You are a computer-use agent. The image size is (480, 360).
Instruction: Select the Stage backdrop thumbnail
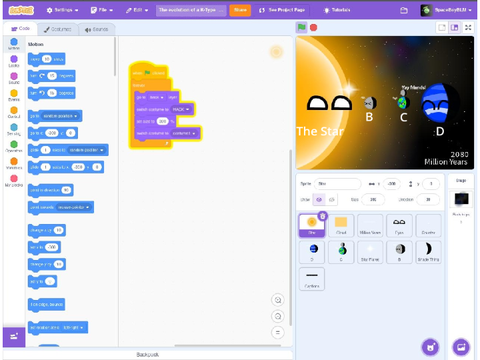tap(461, 199)
